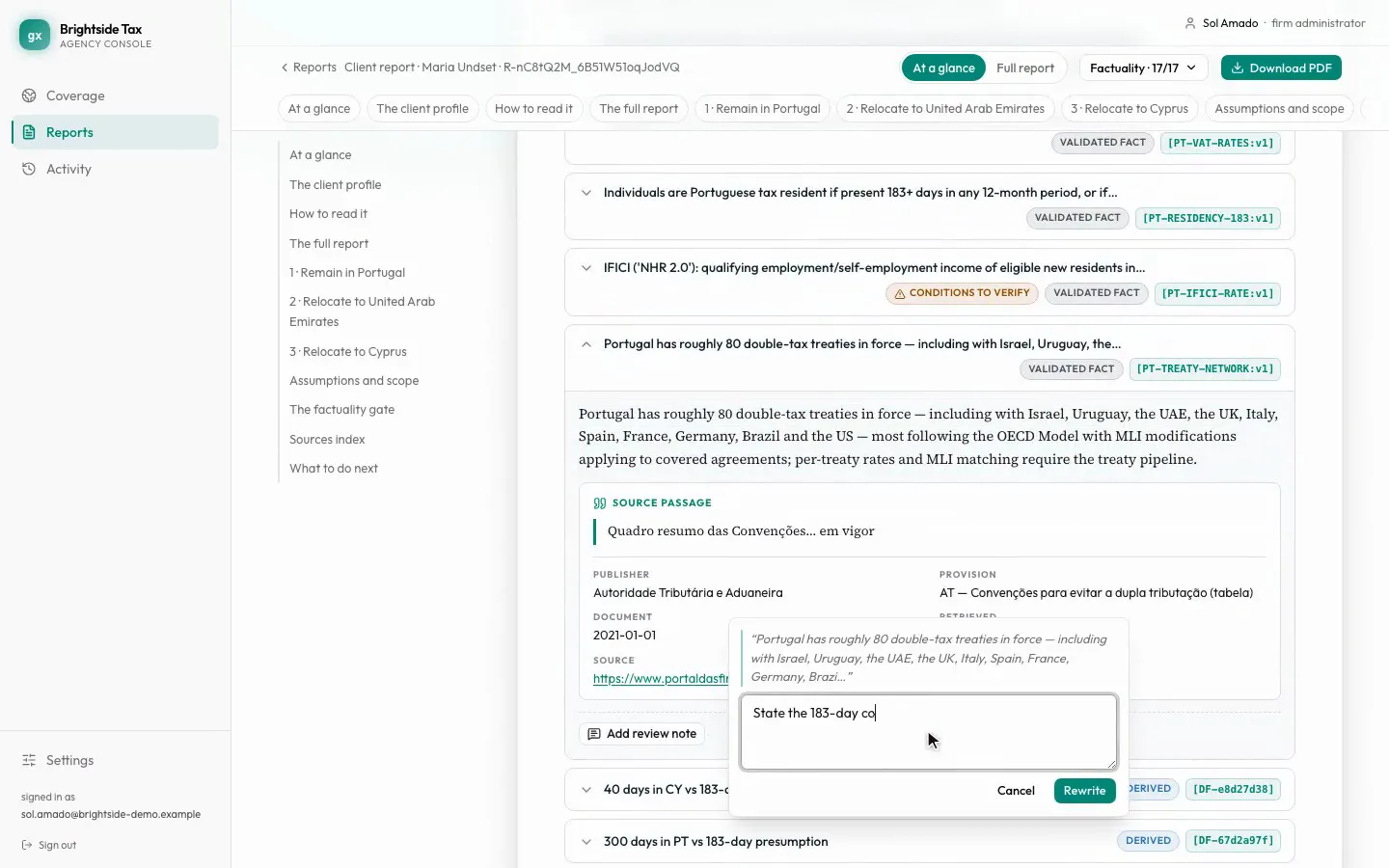Cancel the rewrite popup
Screen dimensions: 1389x868
pyautogui.click(x=1016, y=791)
